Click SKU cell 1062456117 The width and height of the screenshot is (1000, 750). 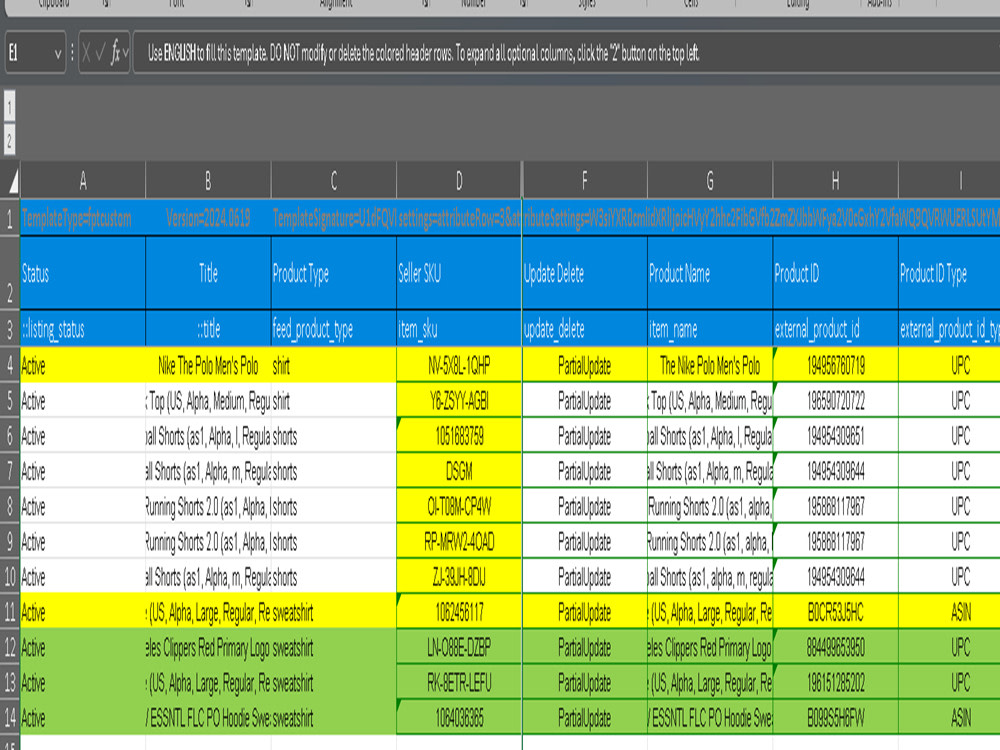click(459, 612)
